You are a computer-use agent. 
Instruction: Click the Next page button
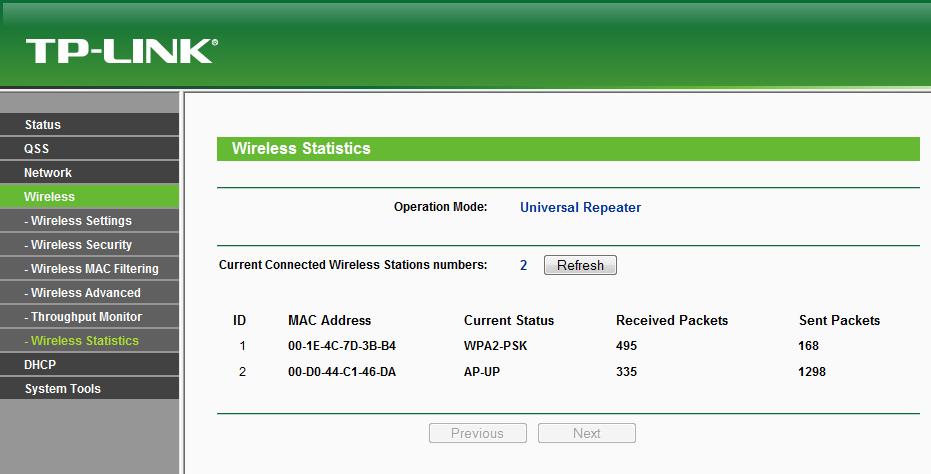point(587,433)
